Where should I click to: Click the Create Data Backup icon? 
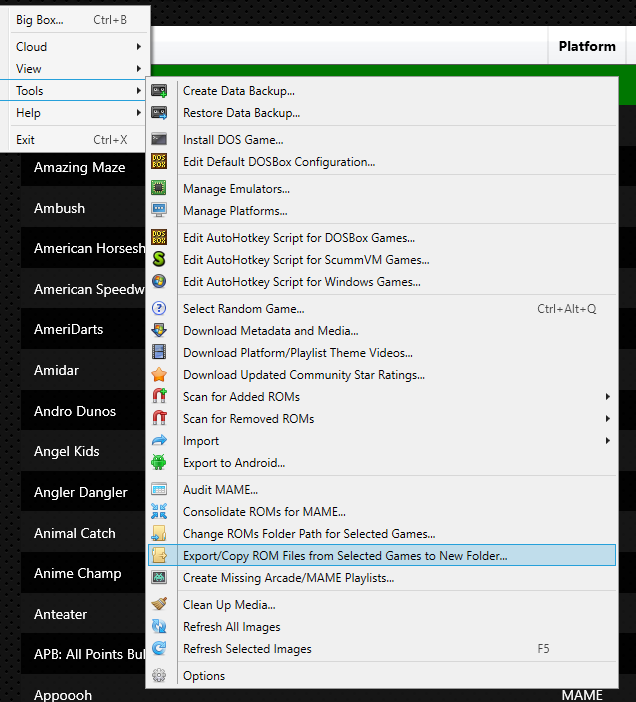pos(159,91)
